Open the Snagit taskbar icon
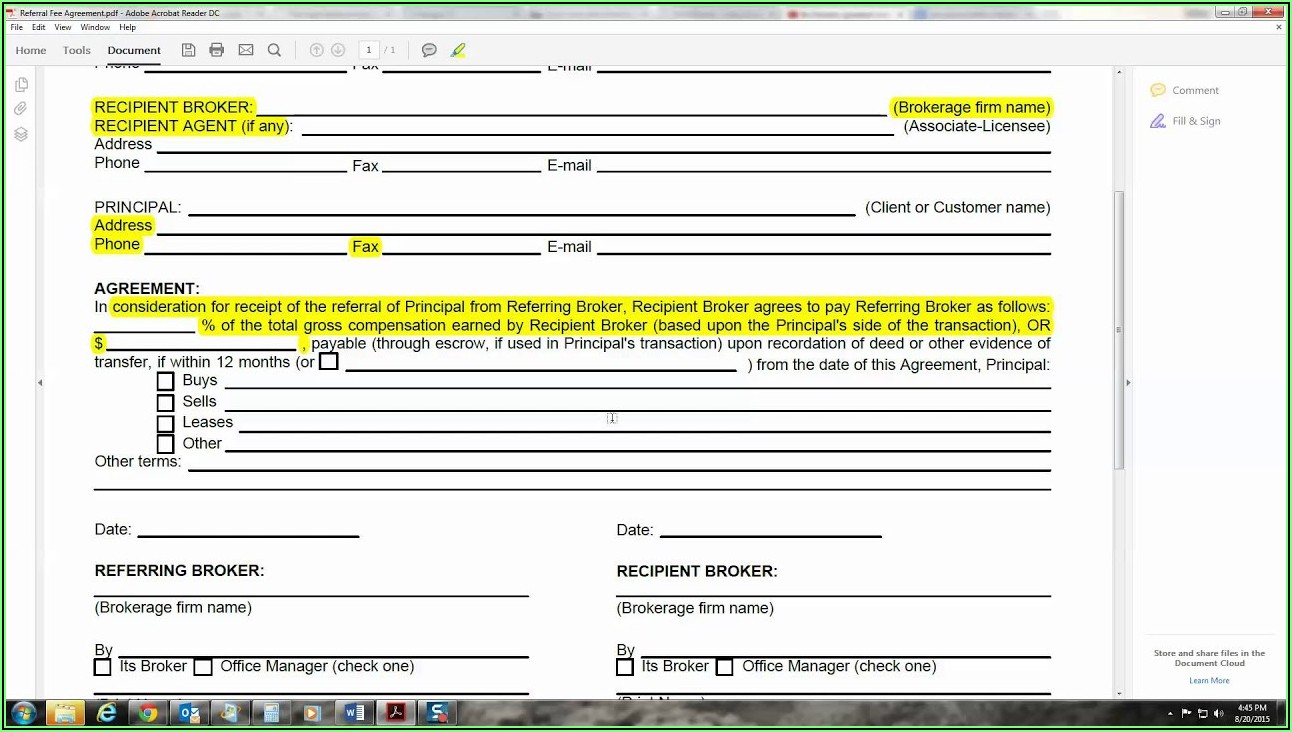The height and width of the screenshot is (732, 1292). pyautogui.click(x=437, y=713)
